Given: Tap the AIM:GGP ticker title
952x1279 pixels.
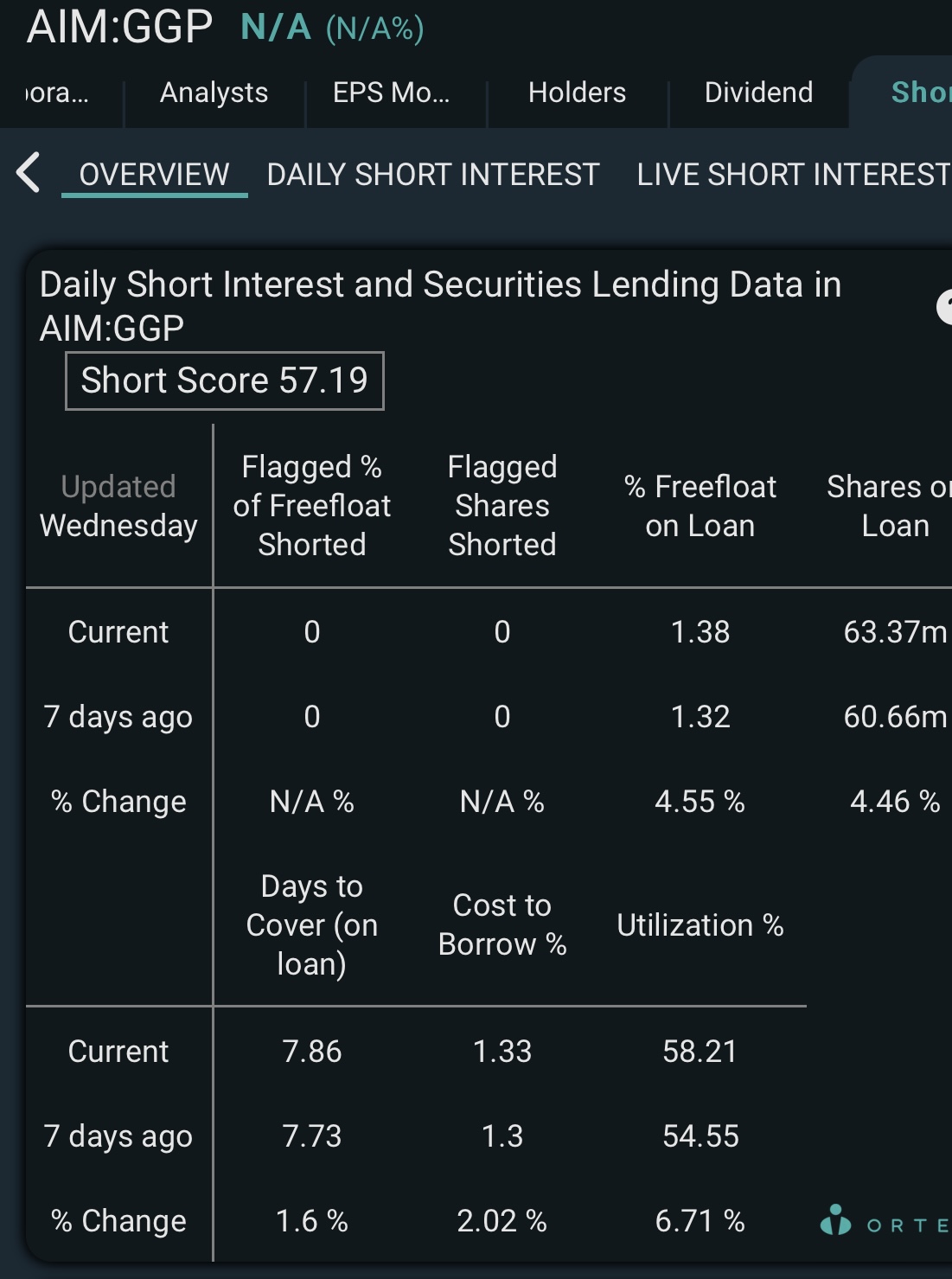Looking at the screenshot, I should click(x=120, y=26).
